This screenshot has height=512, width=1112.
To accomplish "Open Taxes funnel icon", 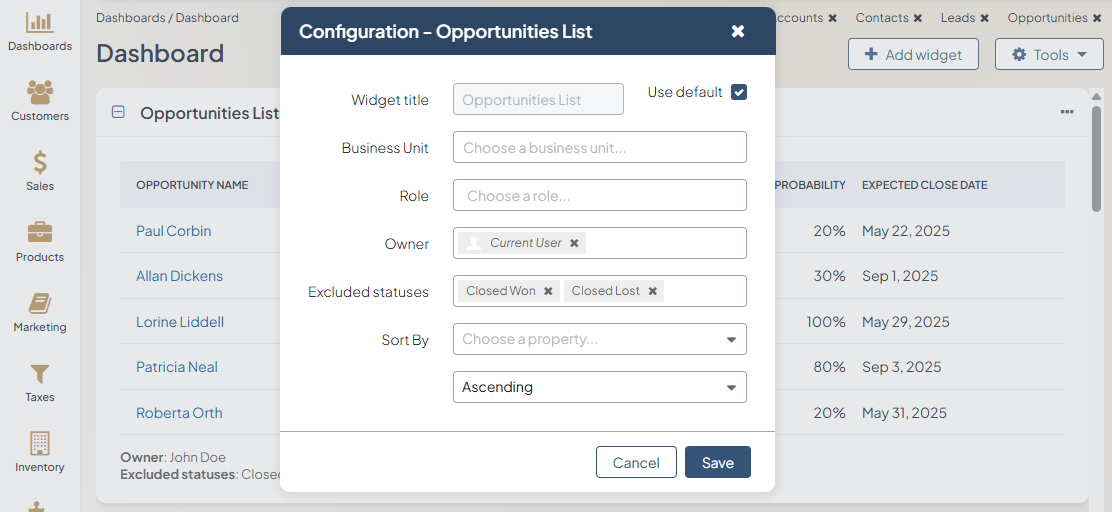I will coord(40,374).
